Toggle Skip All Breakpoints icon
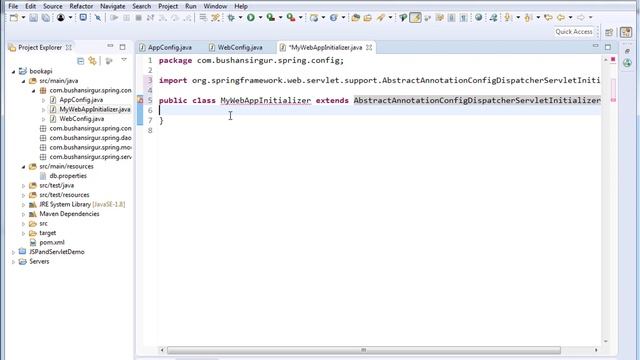Image resolution: width=640 pixels, height=360 pixels. [x=98, y=18]
